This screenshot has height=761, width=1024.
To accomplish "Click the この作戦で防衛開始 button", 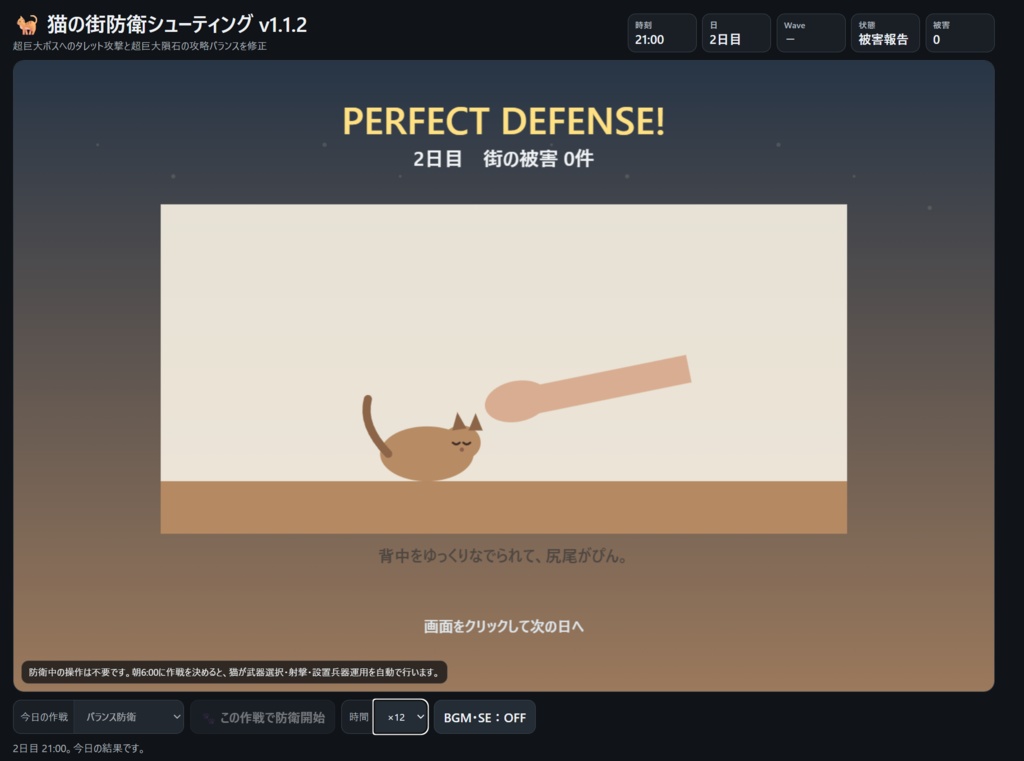I will click(x=263, y=717).
